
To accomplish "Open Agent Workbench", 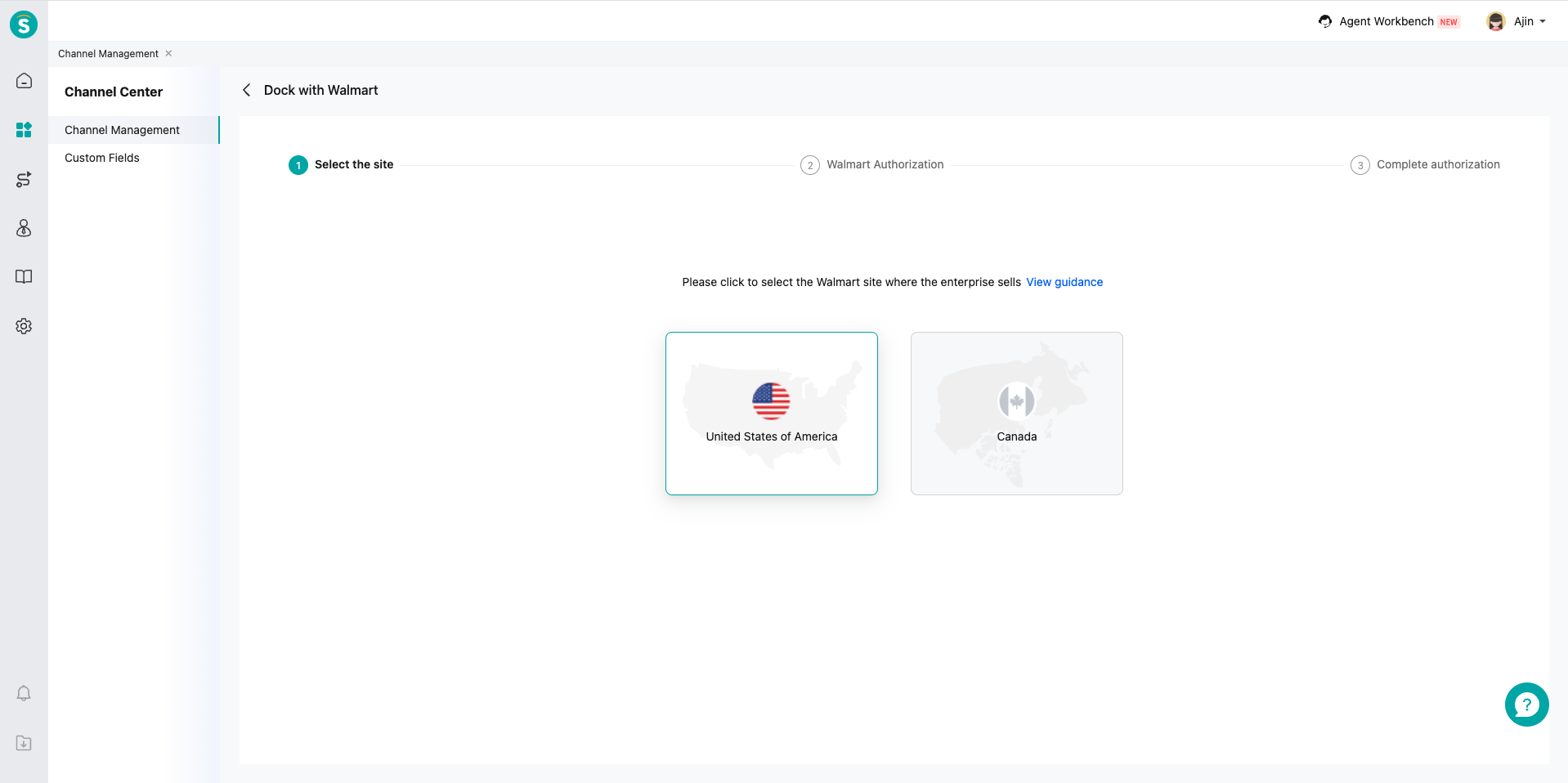I will tap(1387, 21).
